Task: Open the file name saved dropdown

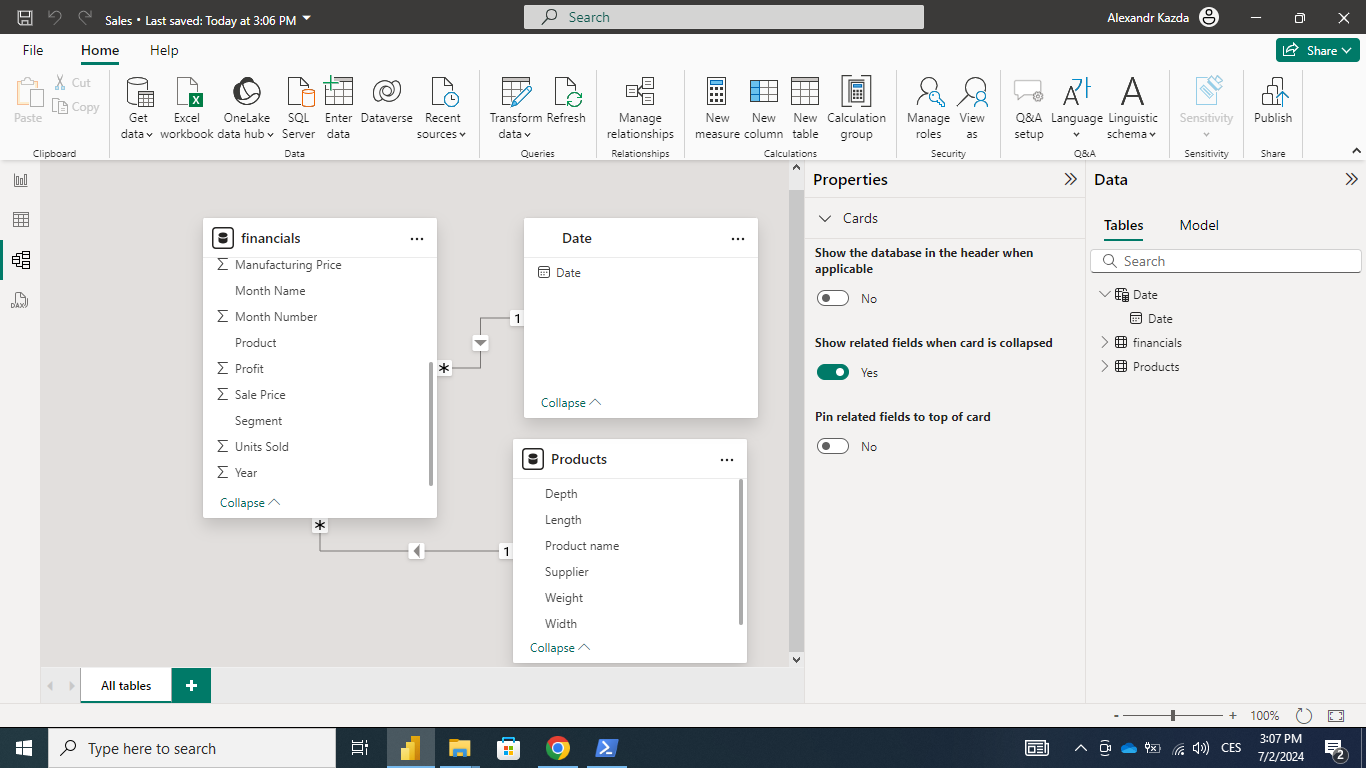Action: pyautogui.click(x=306, y=19)
